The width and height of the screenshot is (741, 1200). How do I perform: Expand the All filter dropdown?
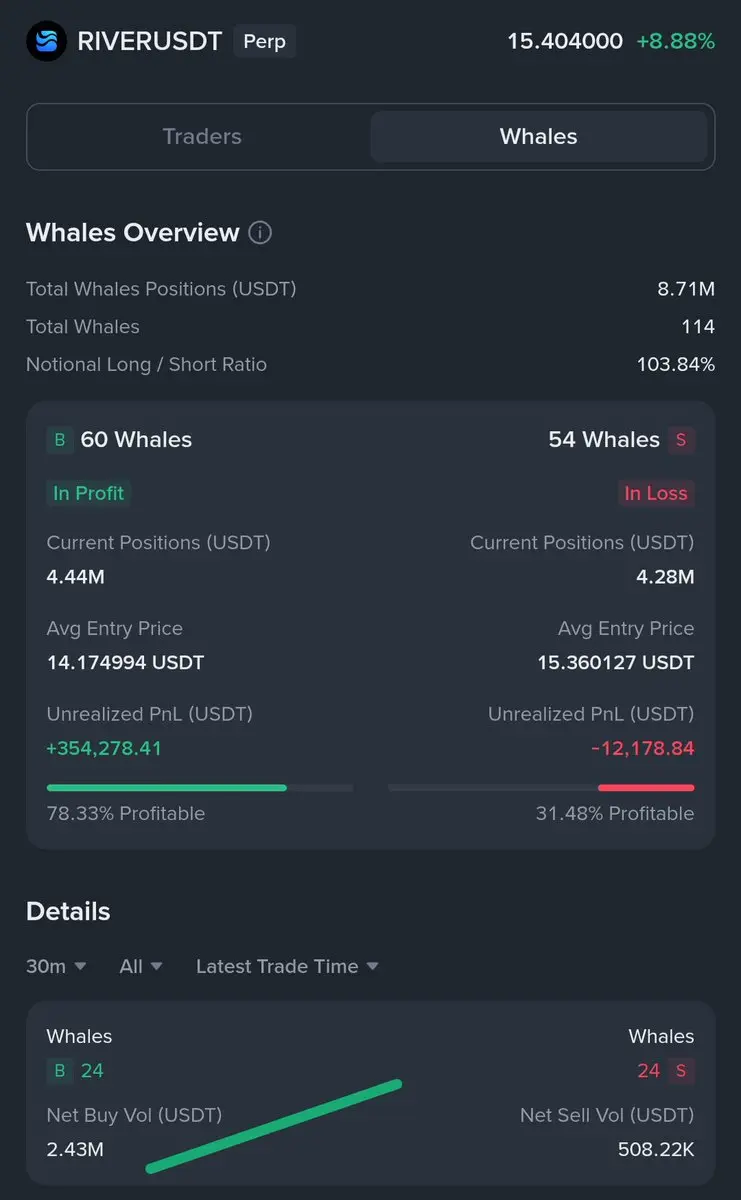[140, 966]
